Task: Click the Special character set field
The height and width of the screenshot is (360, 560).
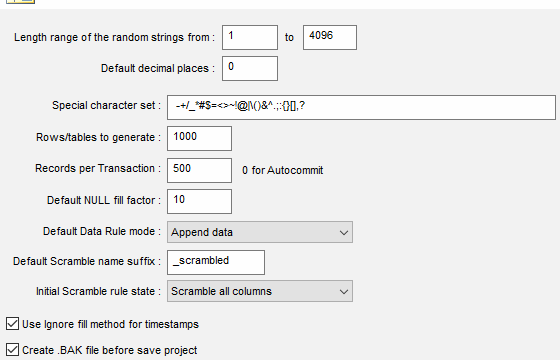Action: tap(361, 108)
